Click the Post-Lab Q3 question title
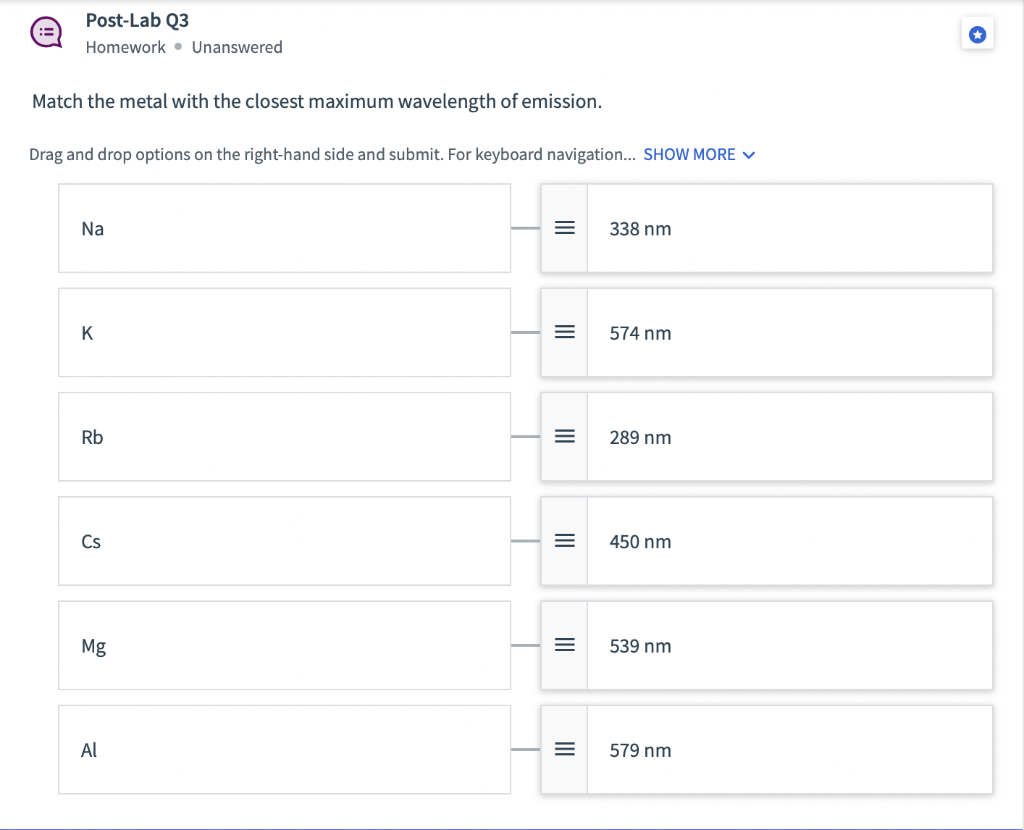Viewport: 1024px width, 830px height. point(137,21)
